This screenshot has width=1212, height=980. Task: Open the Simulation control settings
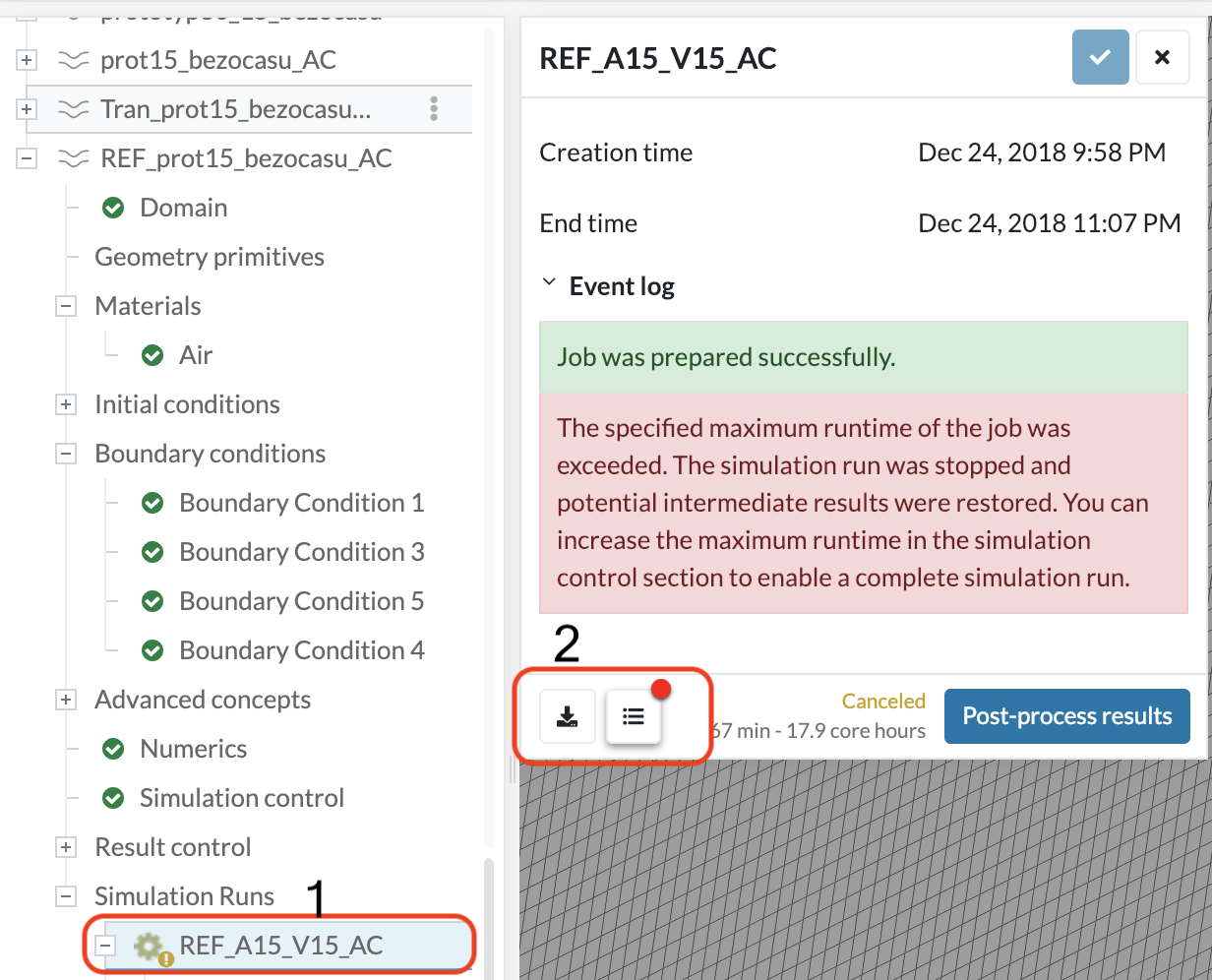(241, 798)
